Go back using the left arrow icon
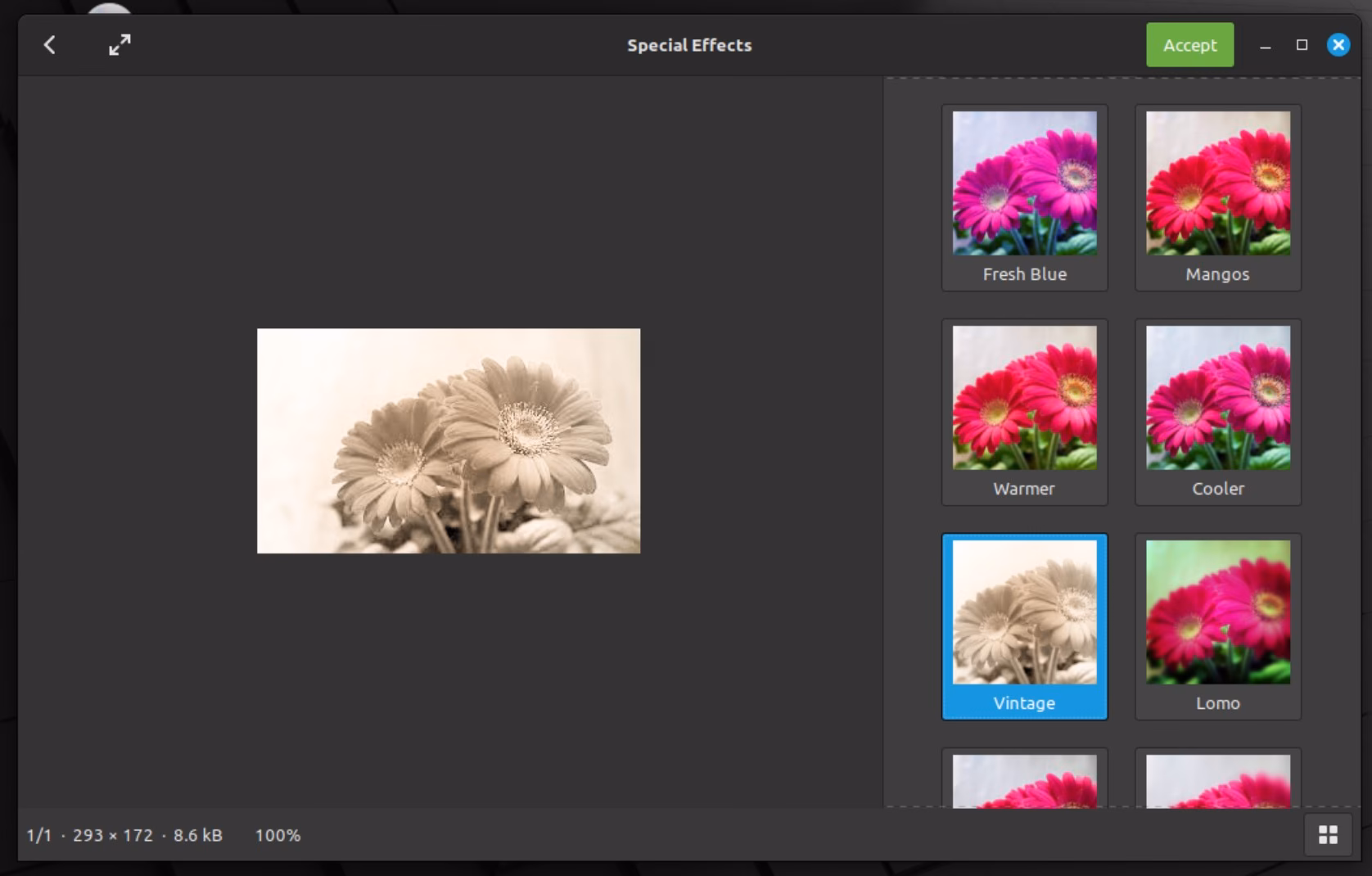Image resolution: width=1372 pixels, height=876 pixels. [50, 45]
